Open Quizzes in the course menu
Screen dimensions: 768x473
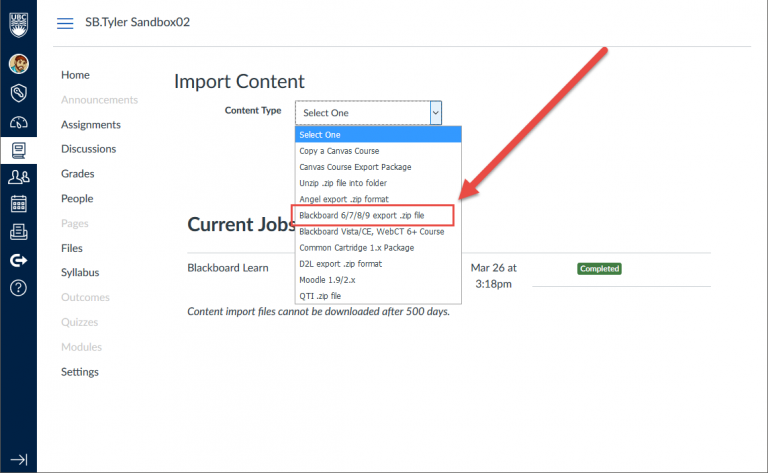(x=79, y=322)
